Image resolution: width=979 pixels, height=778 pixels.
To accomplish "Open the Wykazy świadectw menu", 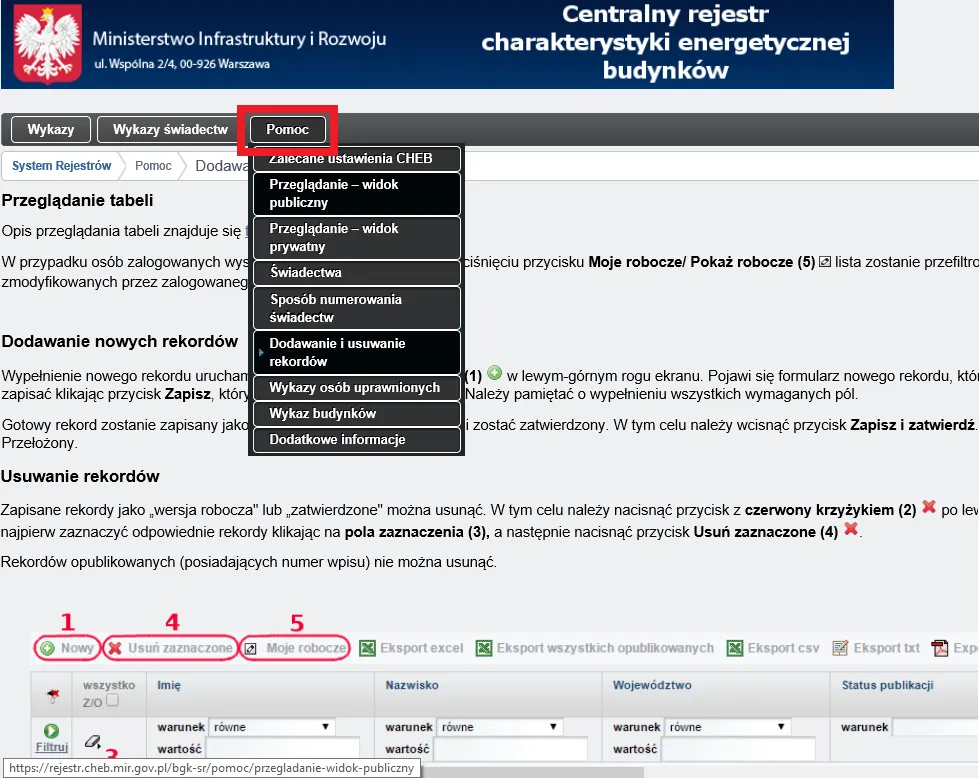I will point(170,130).
